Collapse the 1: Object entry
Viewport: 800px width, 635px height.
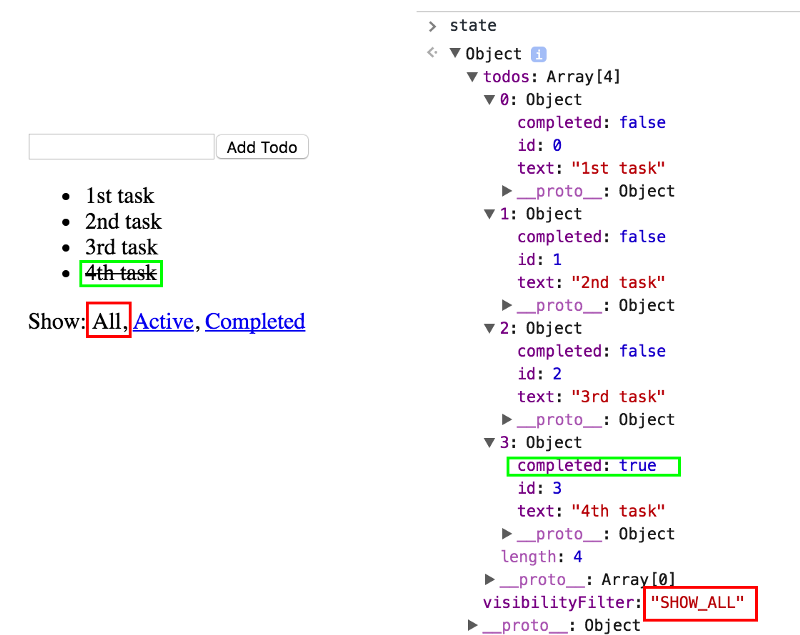(x=490, y=214)
